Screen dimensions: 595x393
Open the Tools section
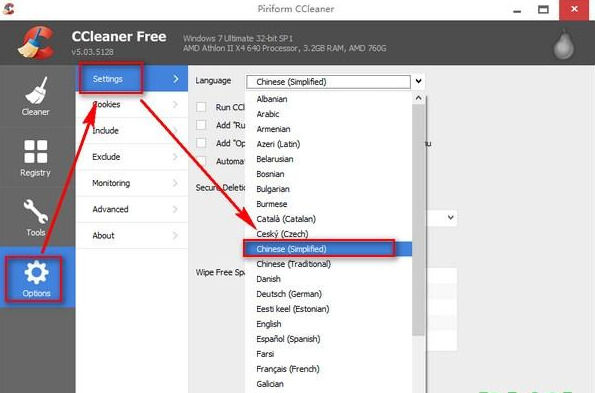click(x=36, y=217)
